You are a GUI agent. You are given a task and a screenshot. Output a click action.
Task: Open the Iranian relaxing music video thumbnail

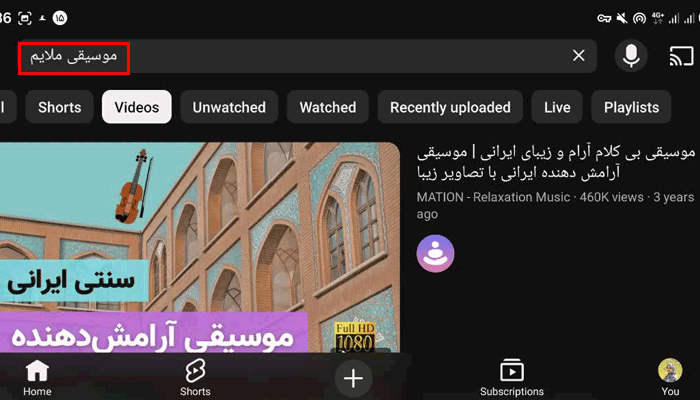(x=200, y=248)
